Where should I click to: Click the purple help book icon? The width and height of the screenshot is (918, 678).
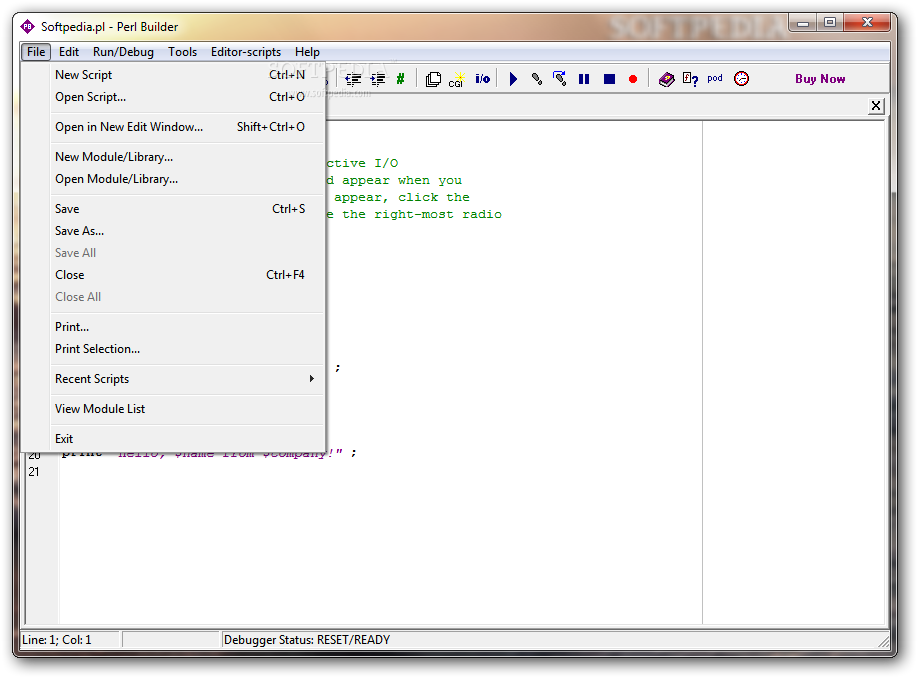tap(666, 79)
